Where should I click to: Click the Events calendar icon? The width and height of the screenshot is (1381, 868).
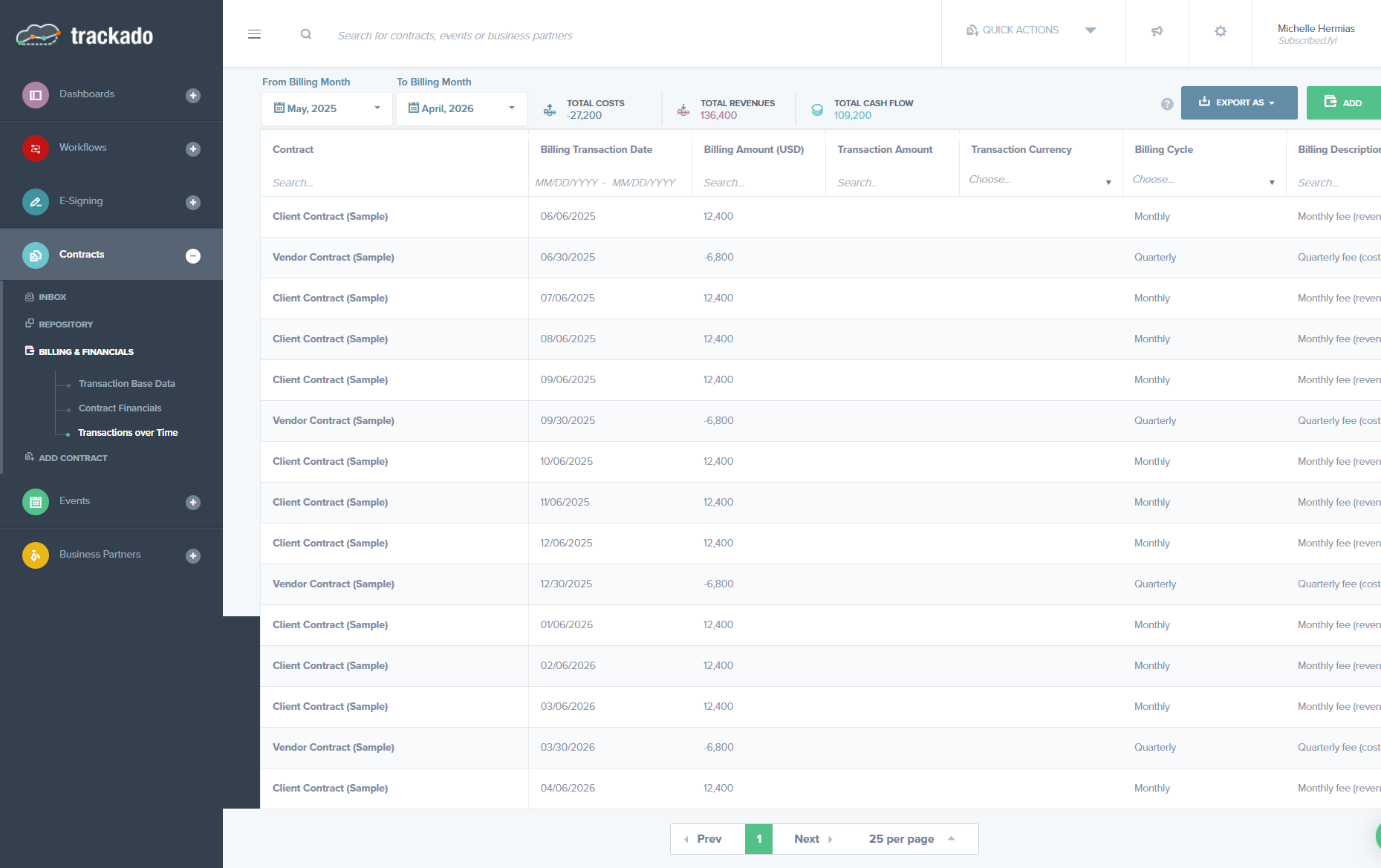click(36, 502)
